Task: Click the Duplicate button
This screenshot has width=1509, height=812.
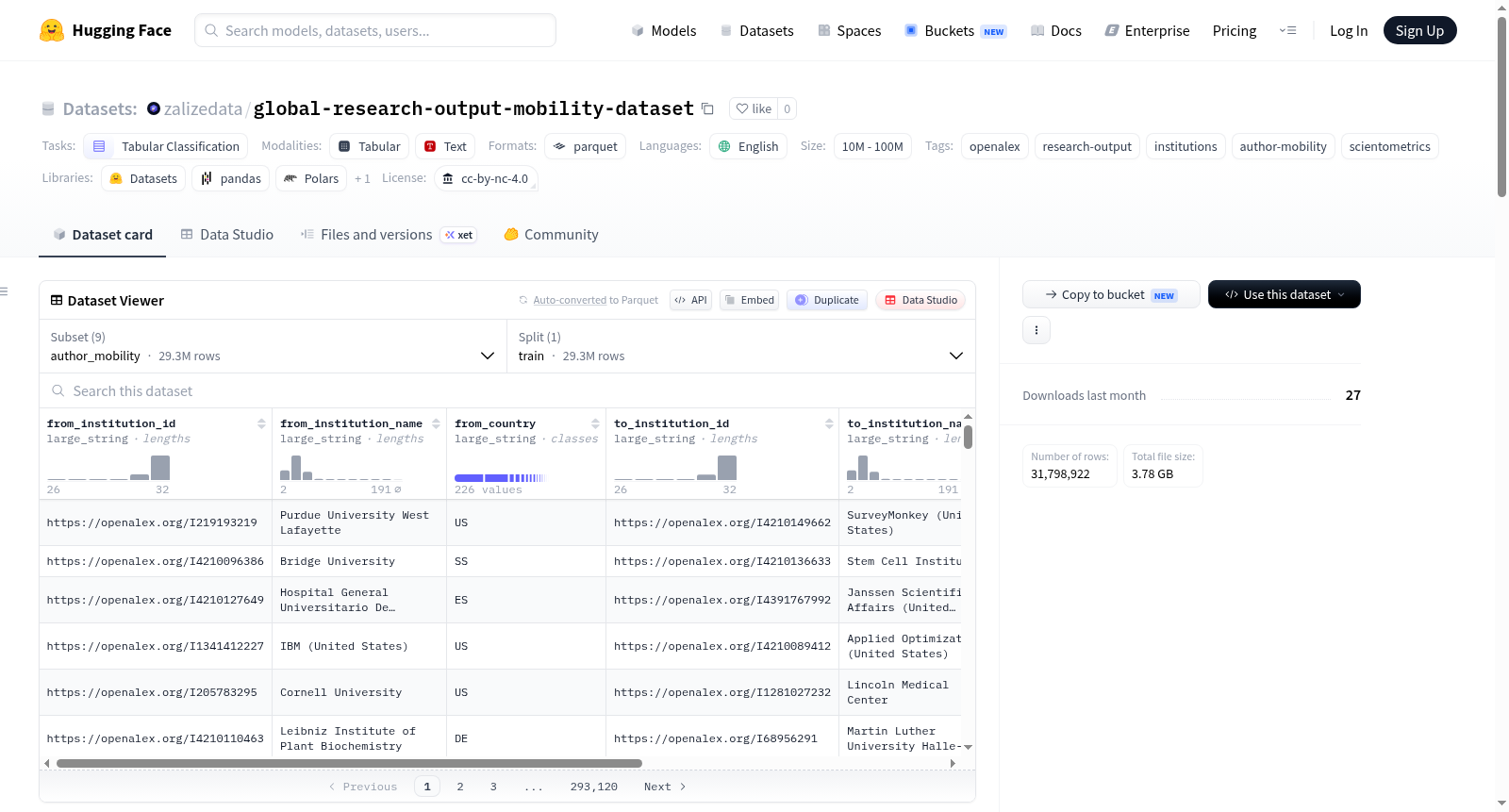Action: [827, 300]
